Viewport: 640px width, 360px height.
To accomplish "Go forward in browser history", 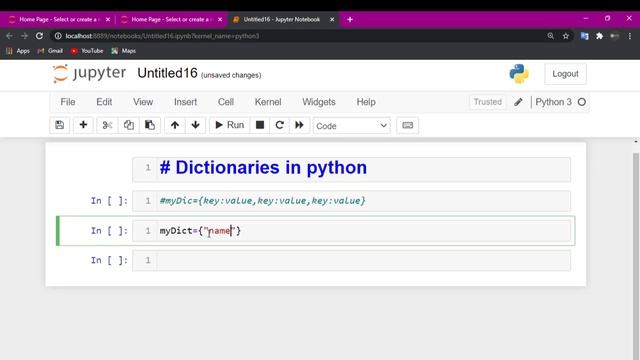I will [x=24, y=36].
